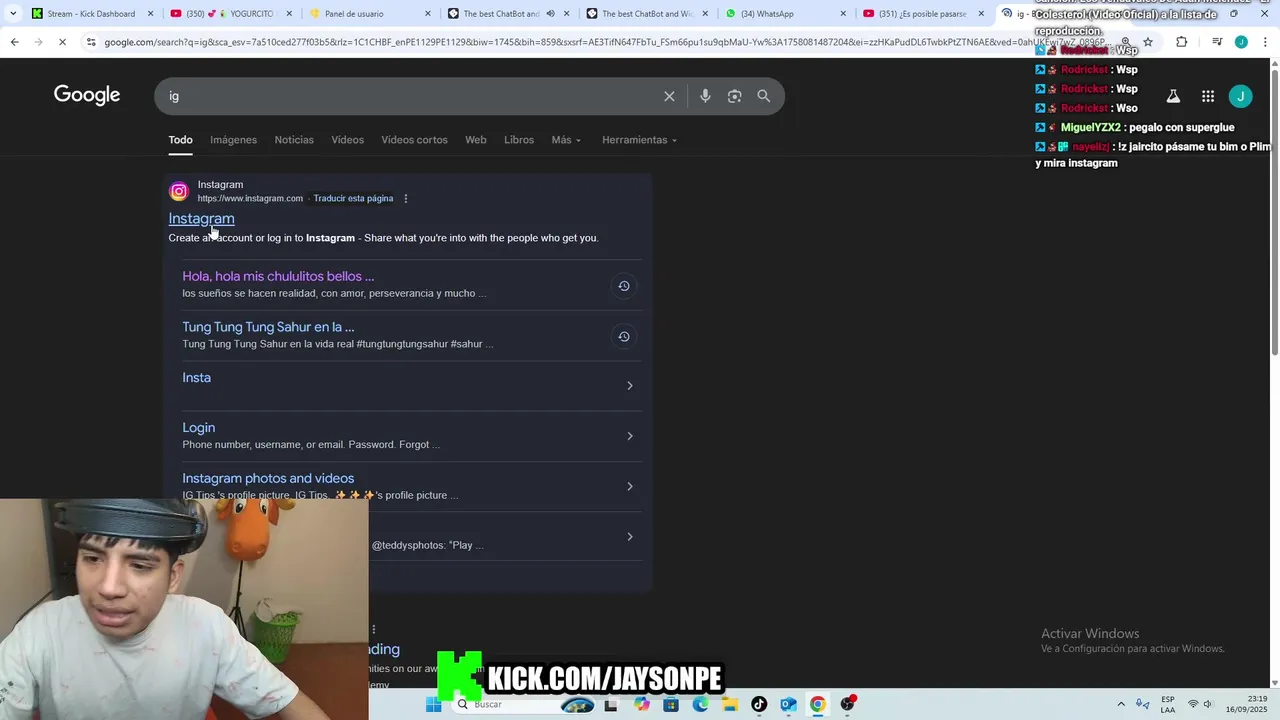Open Hola, hola mis chululitos bellos link
The width and height of the screenshot is (1280, 720).
[x=278, y=276]
